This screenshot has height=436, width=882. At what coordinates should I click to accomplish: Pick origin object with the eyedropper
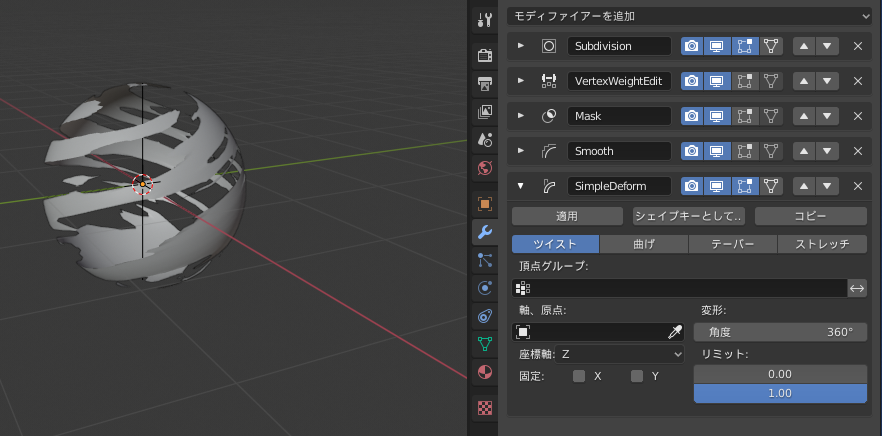(674, 332)
